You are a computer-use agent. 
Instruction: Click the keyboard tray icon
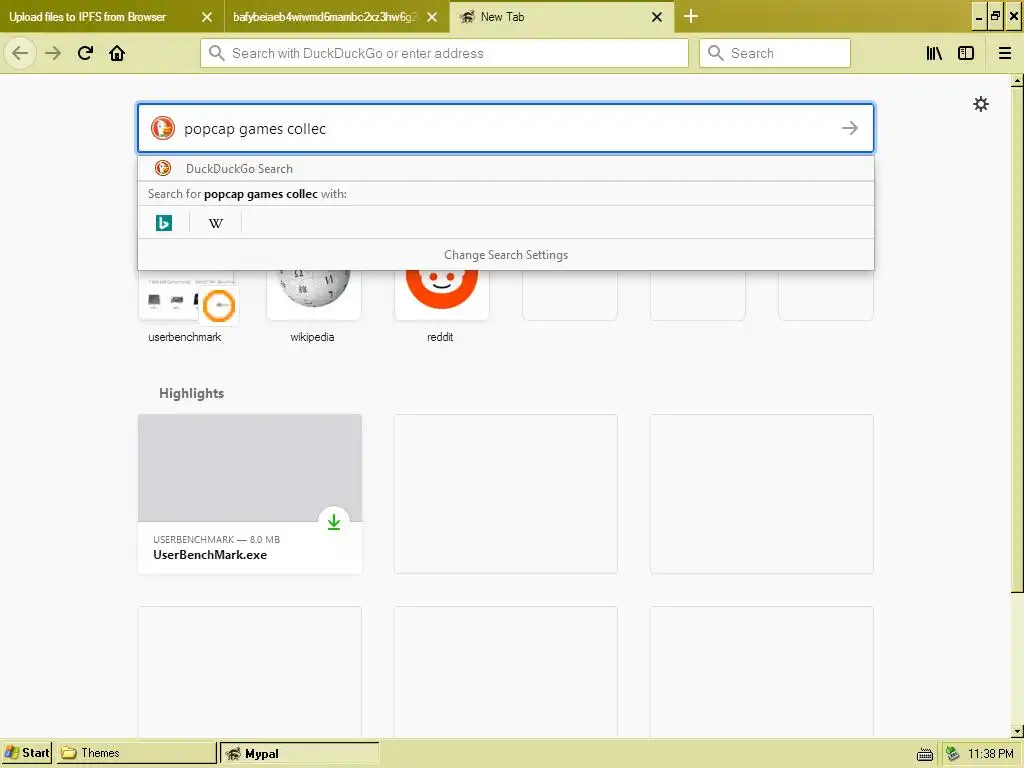(925, 754)
